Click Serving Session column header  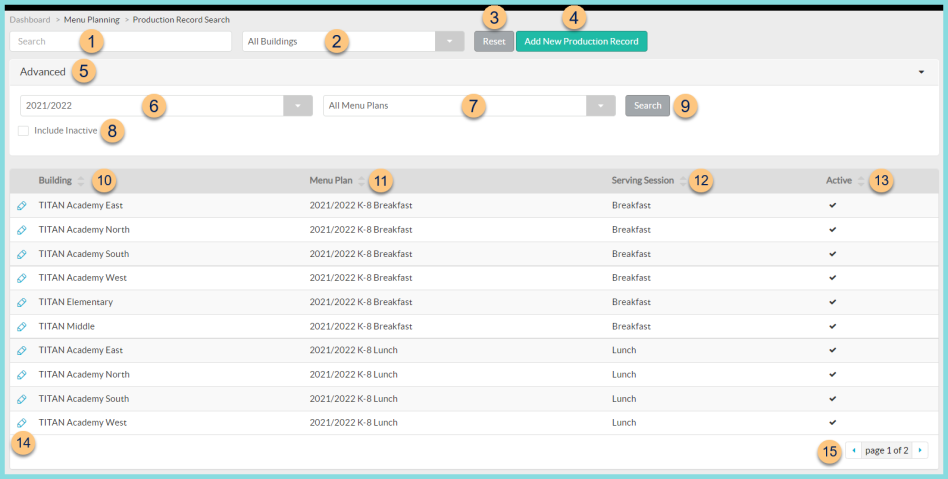(x=643, y=180)
